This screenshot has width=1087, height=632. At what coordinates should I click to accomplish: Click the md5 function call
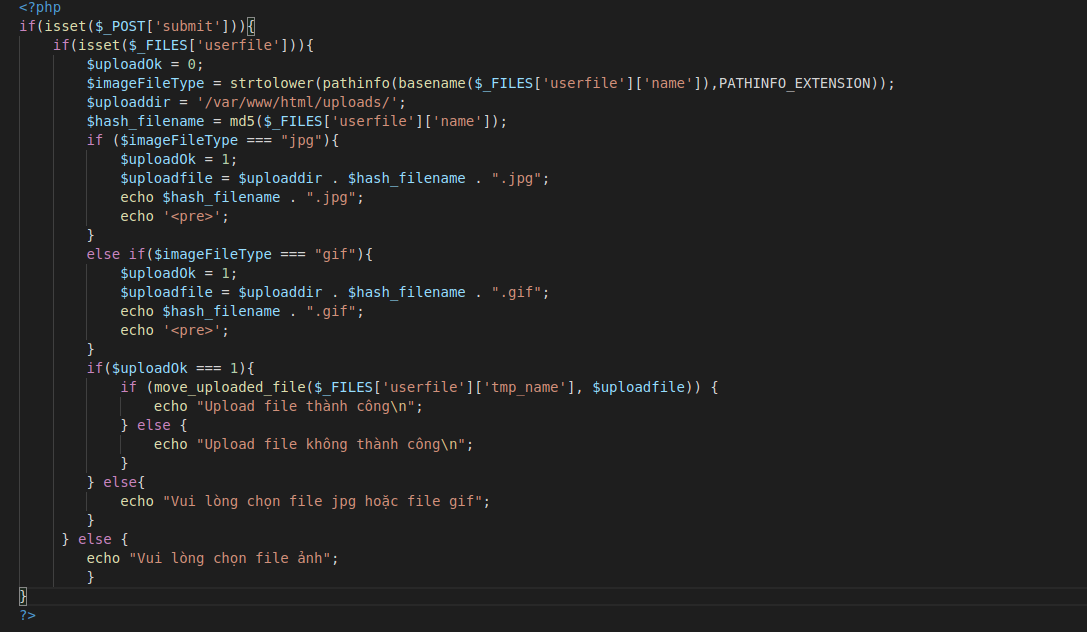click(x=243, y=121)
